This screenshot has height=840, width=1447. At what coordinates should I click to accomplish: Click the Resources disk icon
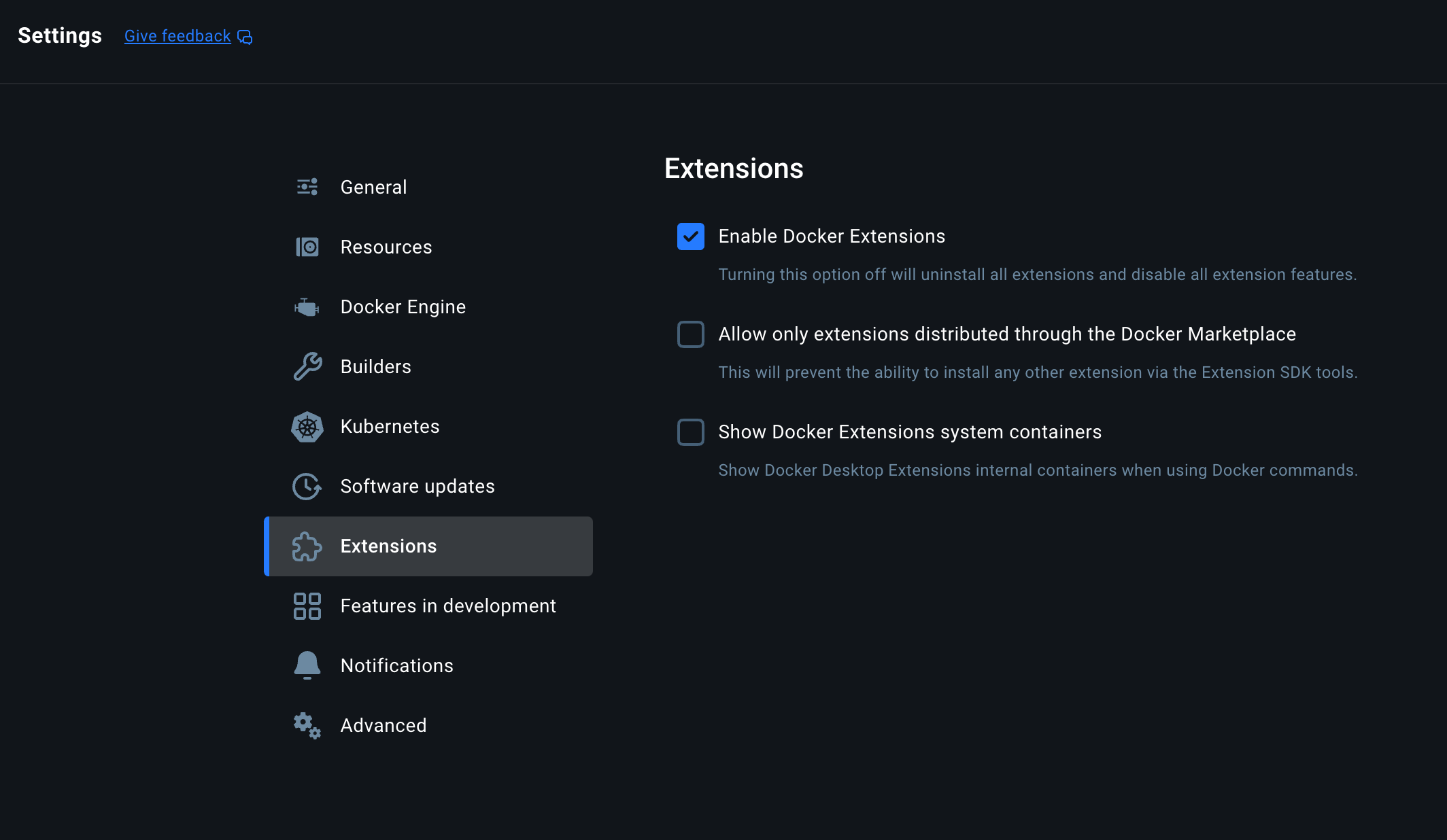click(x=307, y=247)
